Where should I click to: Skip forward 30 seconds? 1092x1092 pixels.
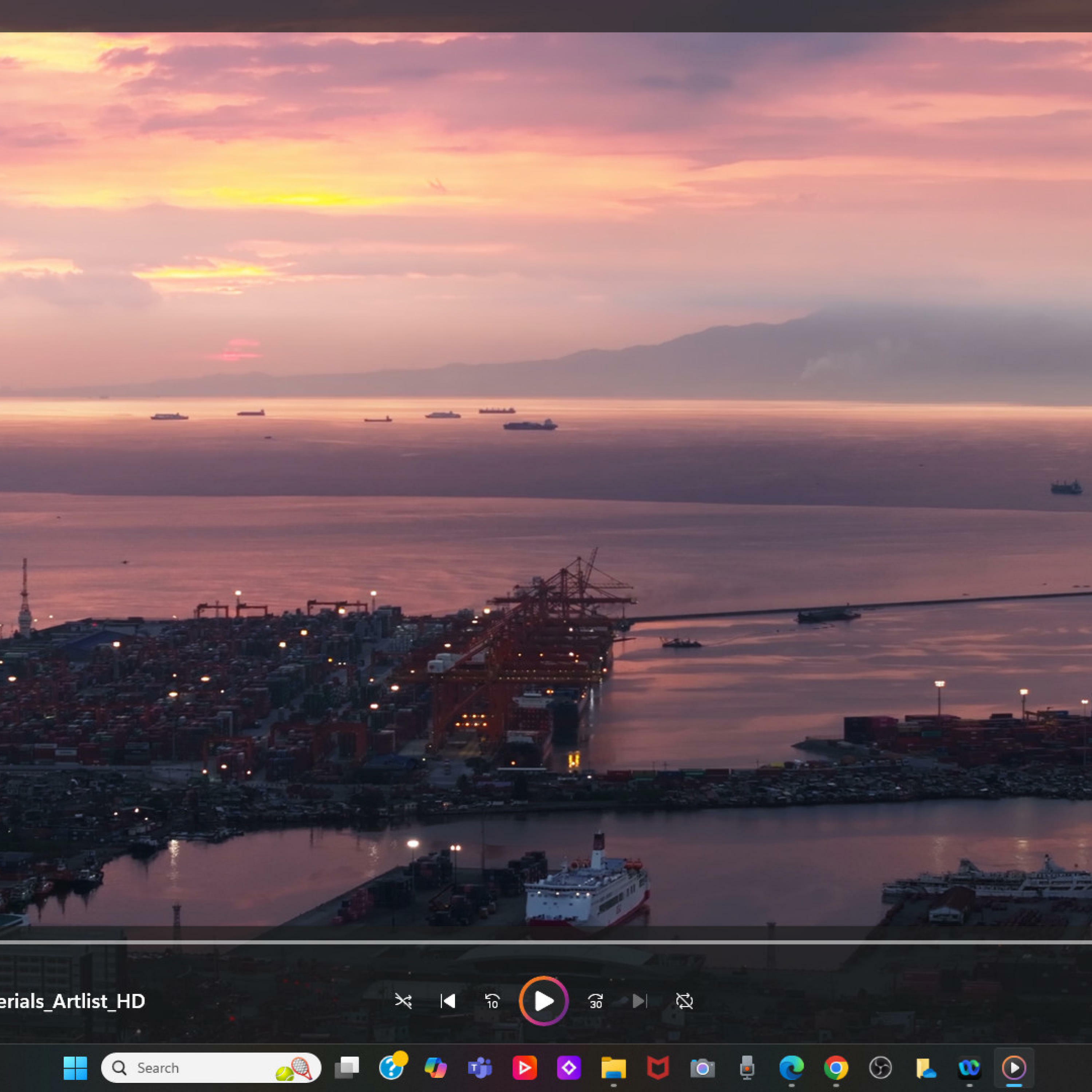click(595, 1001)
